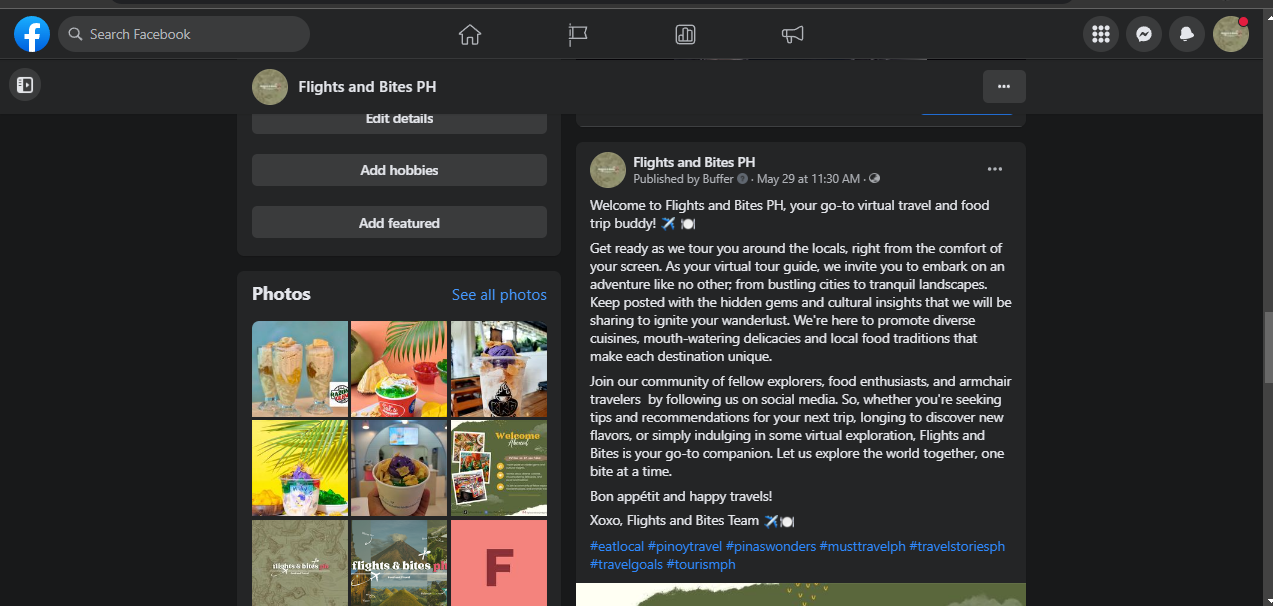
Task: Open the Home feed icon
Action: [470, 35]
